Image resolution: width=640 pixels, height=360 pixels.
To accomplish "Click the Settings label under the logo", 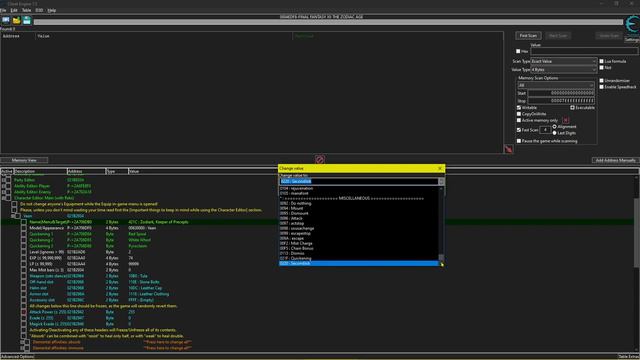I will (x=632, y=40).
